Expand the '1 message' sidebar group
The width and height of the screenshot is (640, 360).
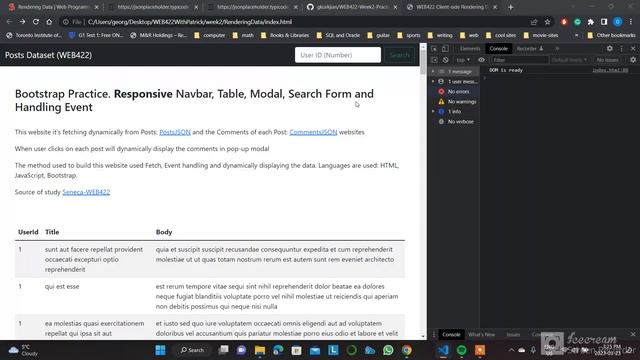pos(433,71)
